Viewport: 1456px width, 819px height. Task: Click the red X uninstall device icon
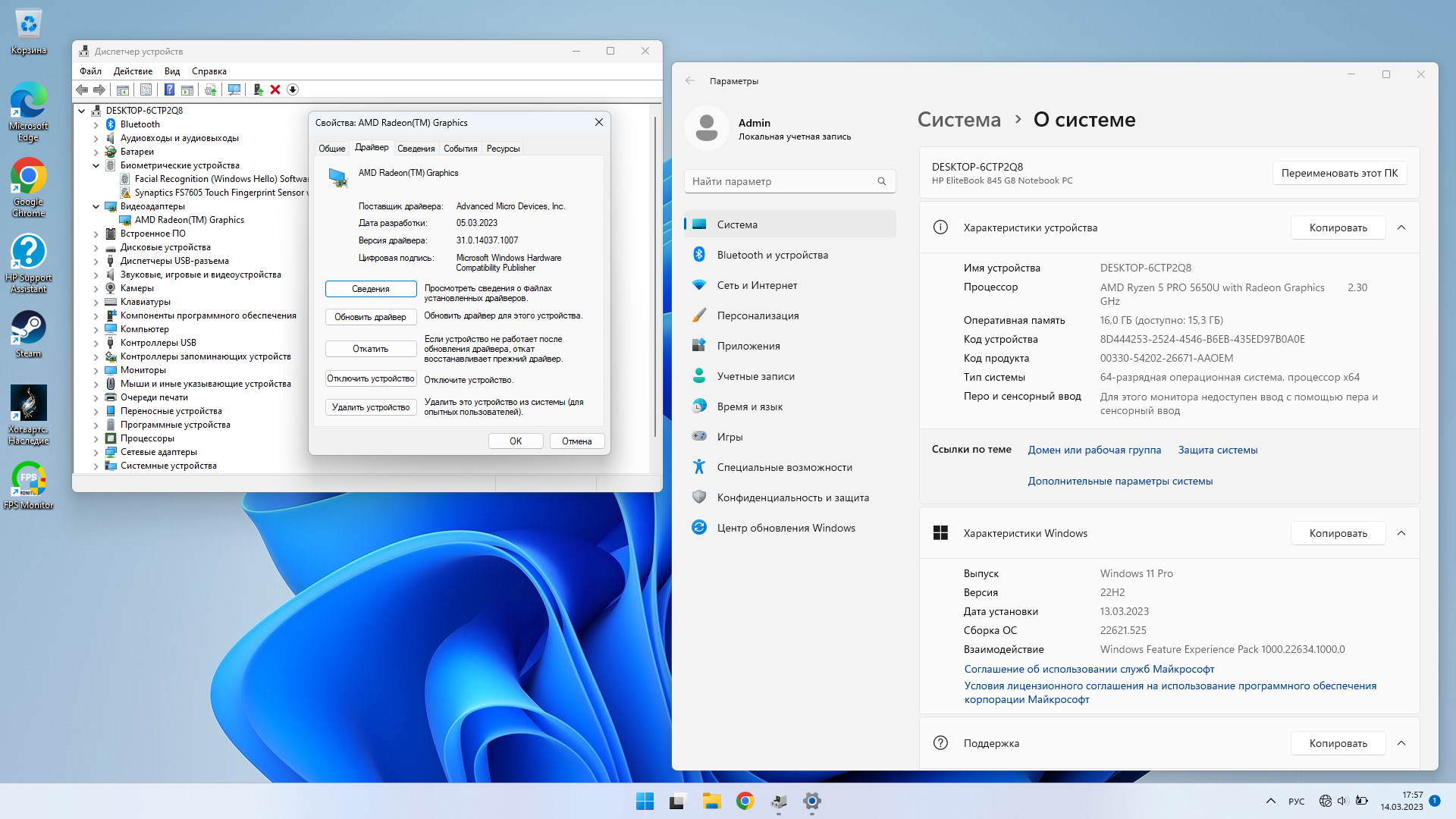(x=275, y=89)
